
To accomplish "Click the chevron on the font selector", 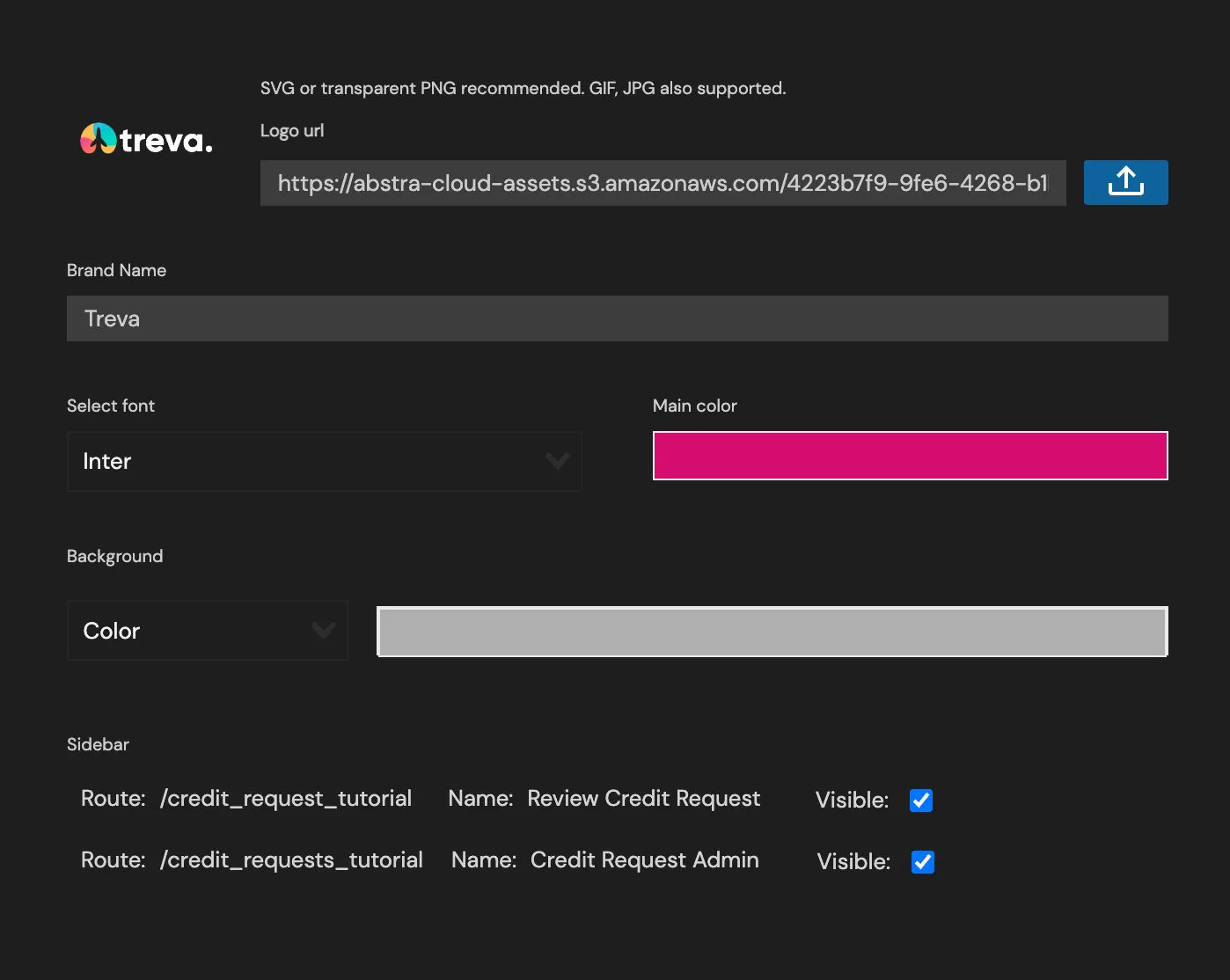I will (x=558, y=461).
